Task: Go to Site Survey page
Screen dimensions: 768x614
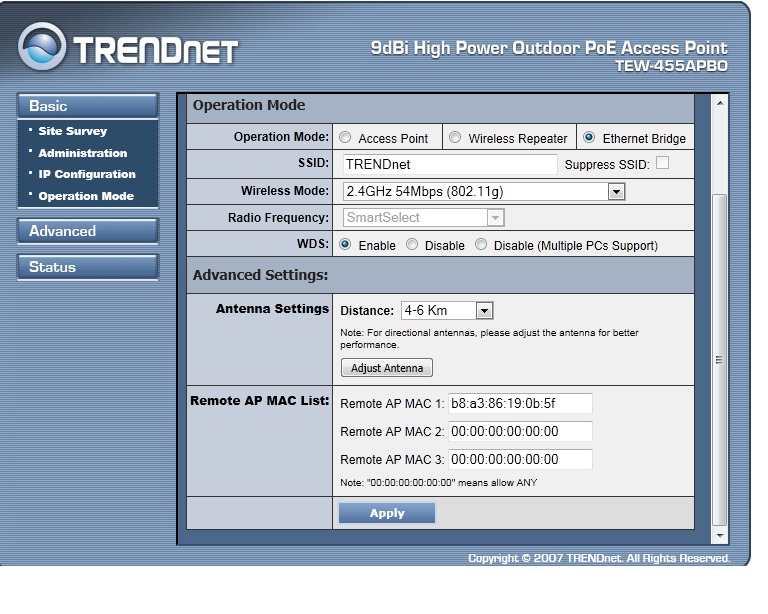Action: pyautogui.click(x=72, y=131)
